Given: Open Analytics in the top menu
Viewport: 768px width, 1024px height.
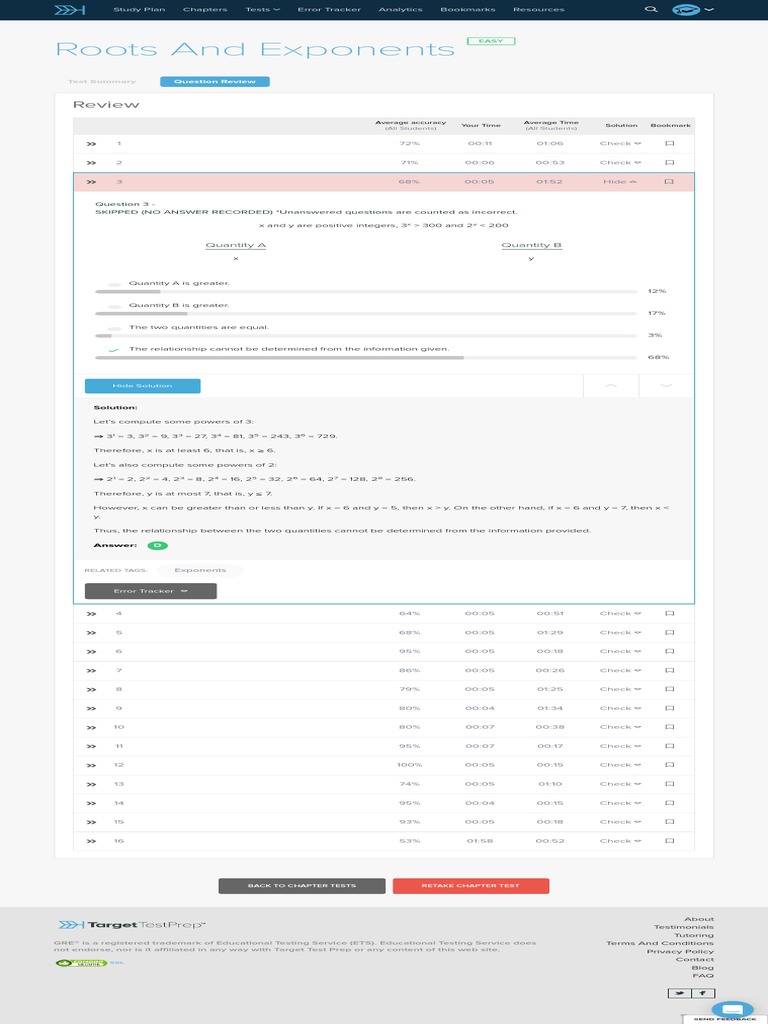Looking at the screenshot, I should point(400,9).
